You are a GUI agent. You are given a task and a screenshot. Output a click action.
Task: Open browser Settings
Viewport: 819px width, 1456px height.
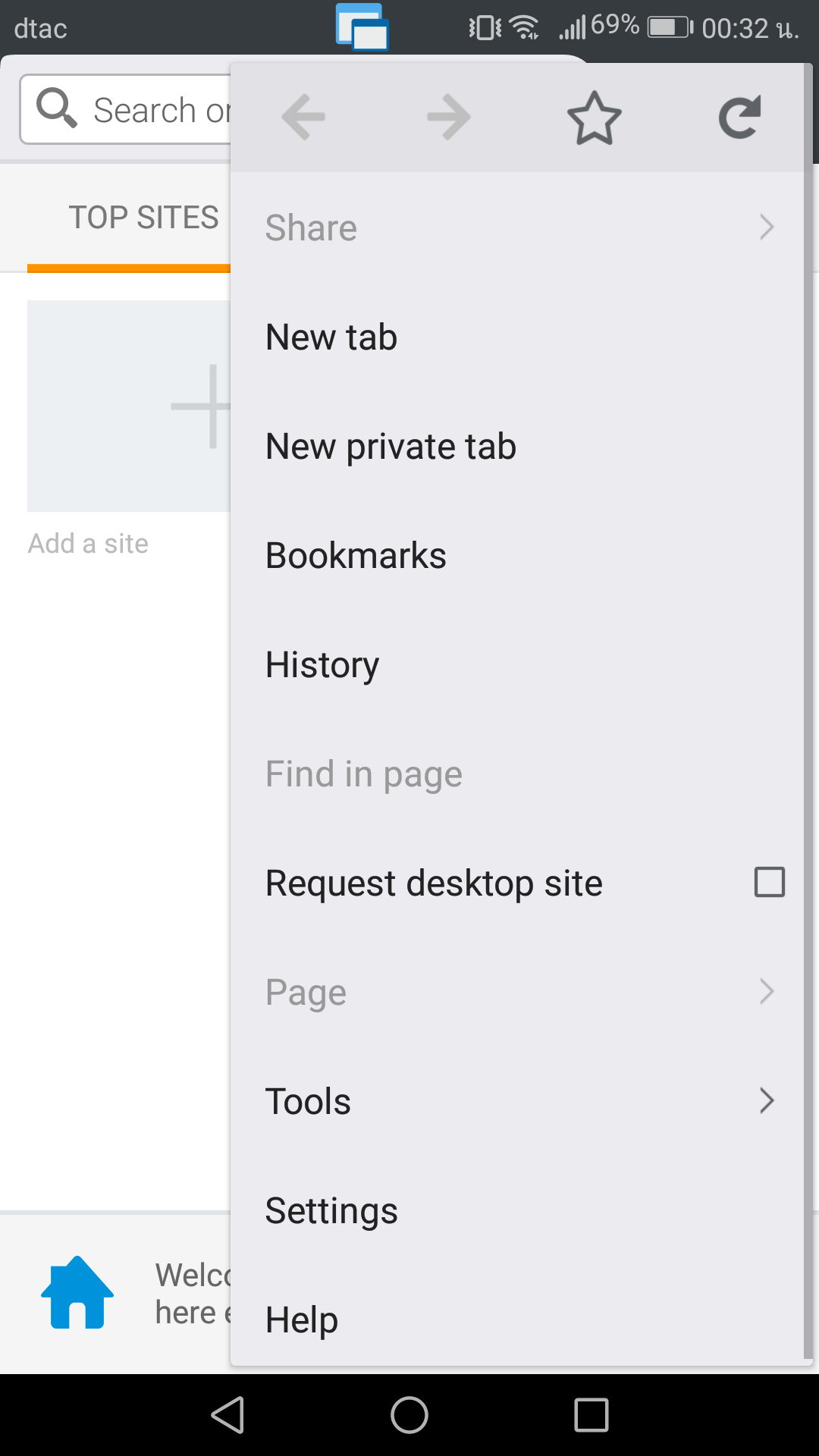pos(331,1211)
